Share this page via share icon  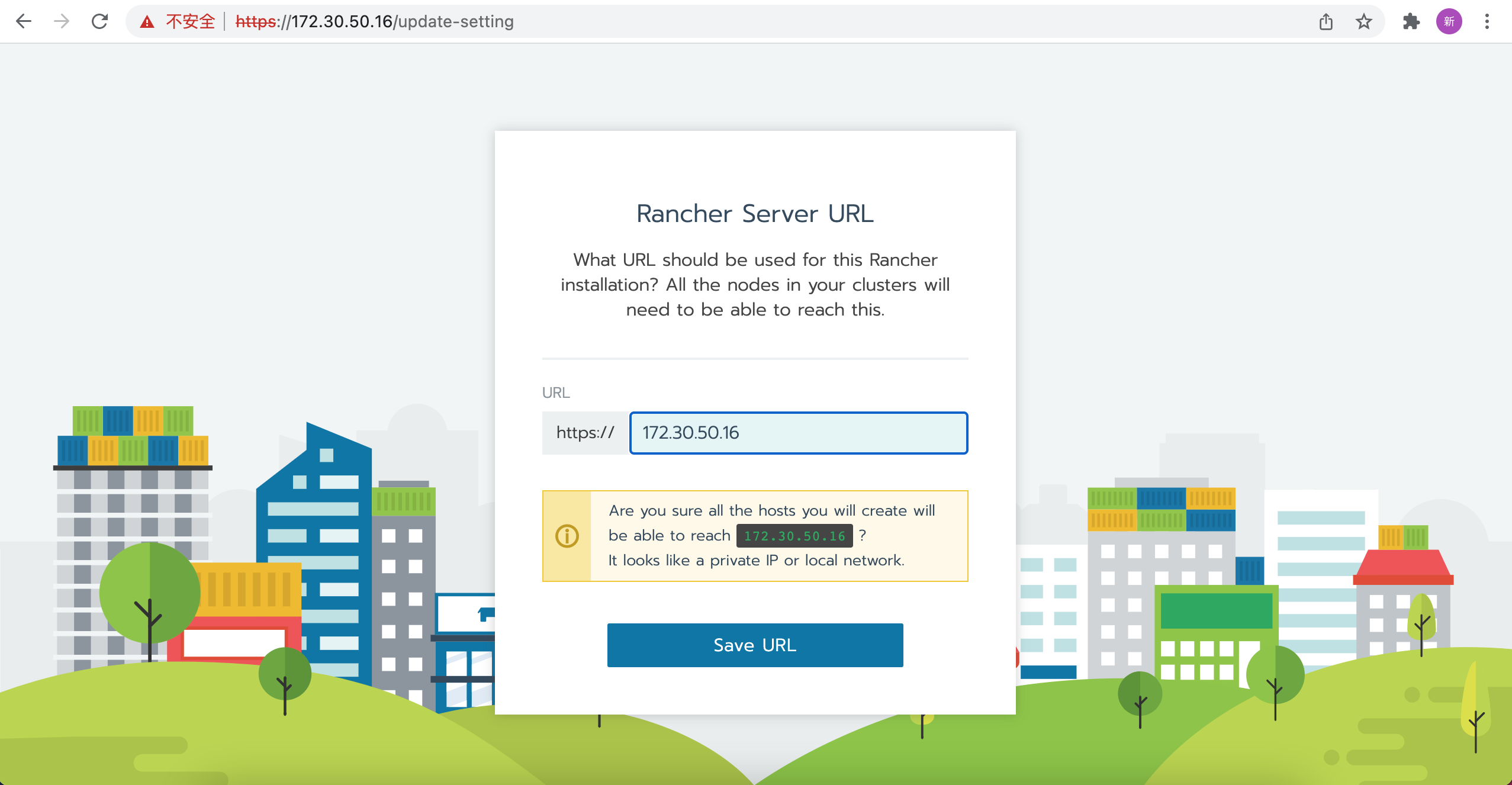pyautogui.click(x=1326, y=22)
